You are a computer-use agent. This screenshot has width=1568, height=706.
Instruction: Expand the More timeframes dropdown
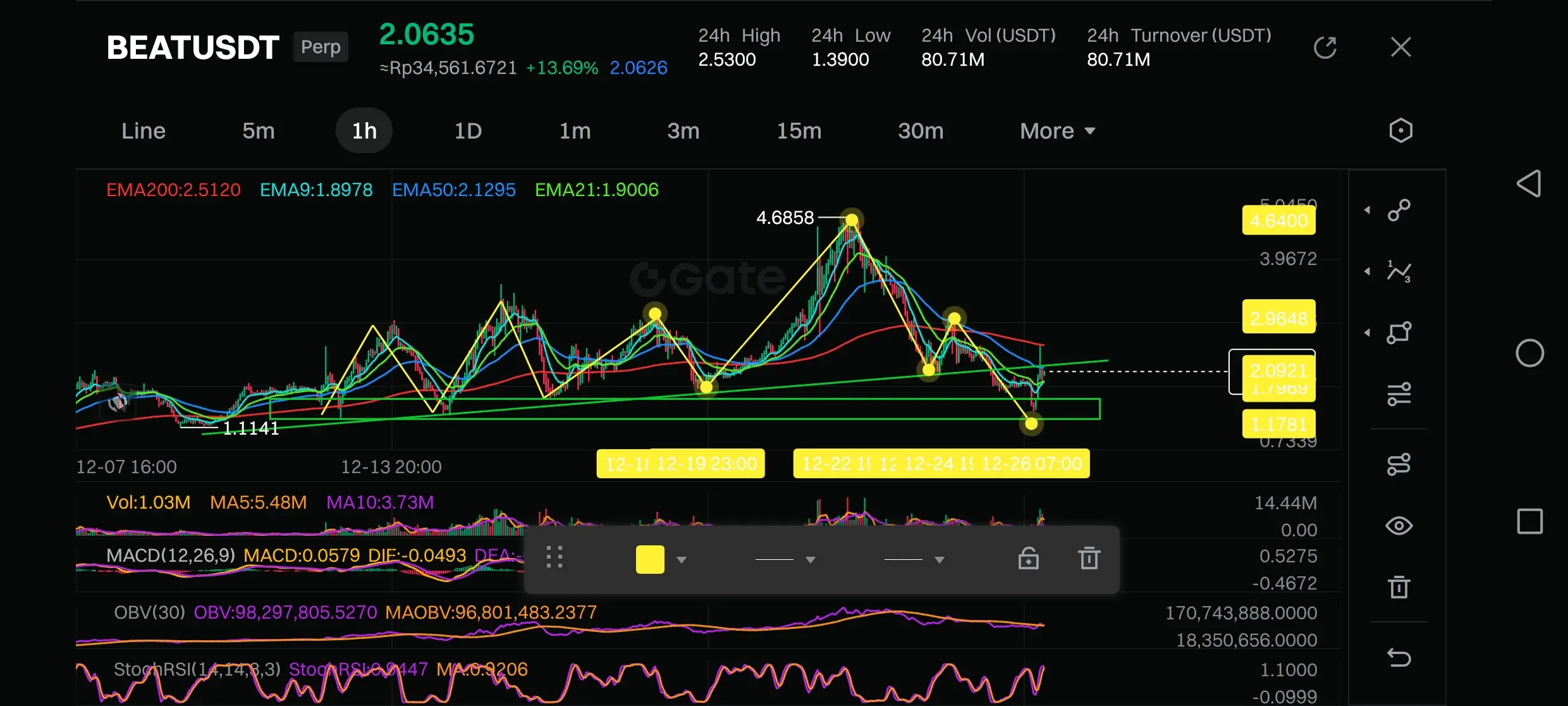point(1057,131)
